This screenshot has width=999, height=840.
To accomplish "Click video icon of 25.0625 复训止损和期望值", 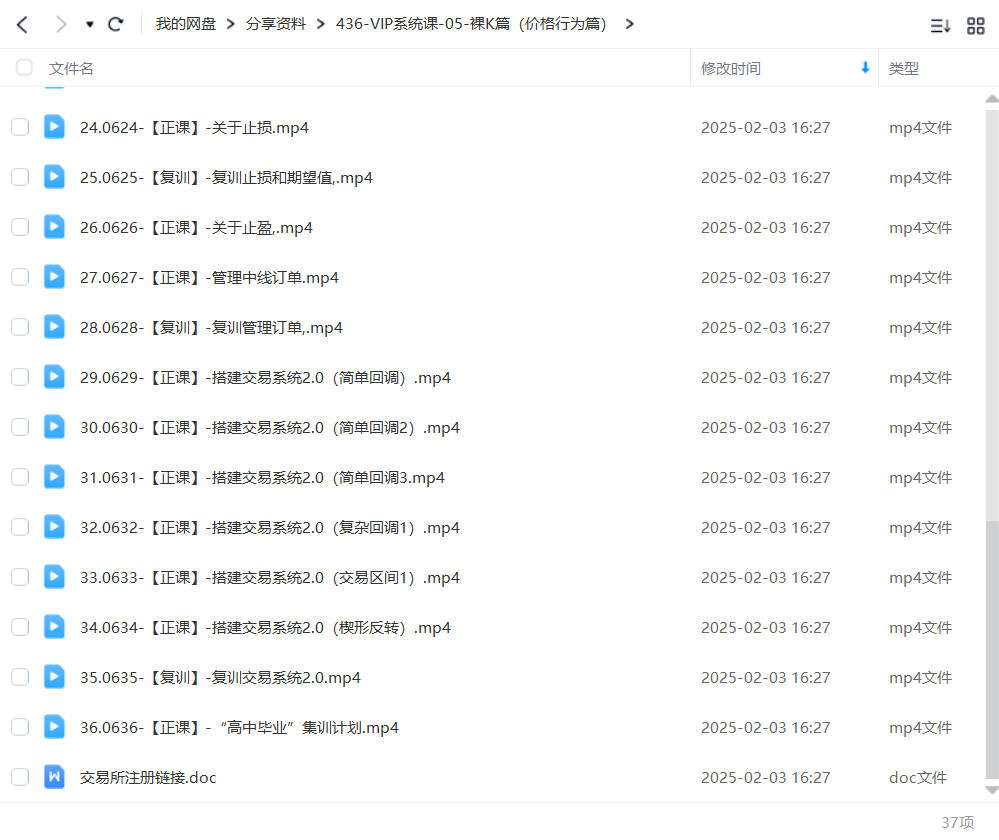I will click(54, 177).
